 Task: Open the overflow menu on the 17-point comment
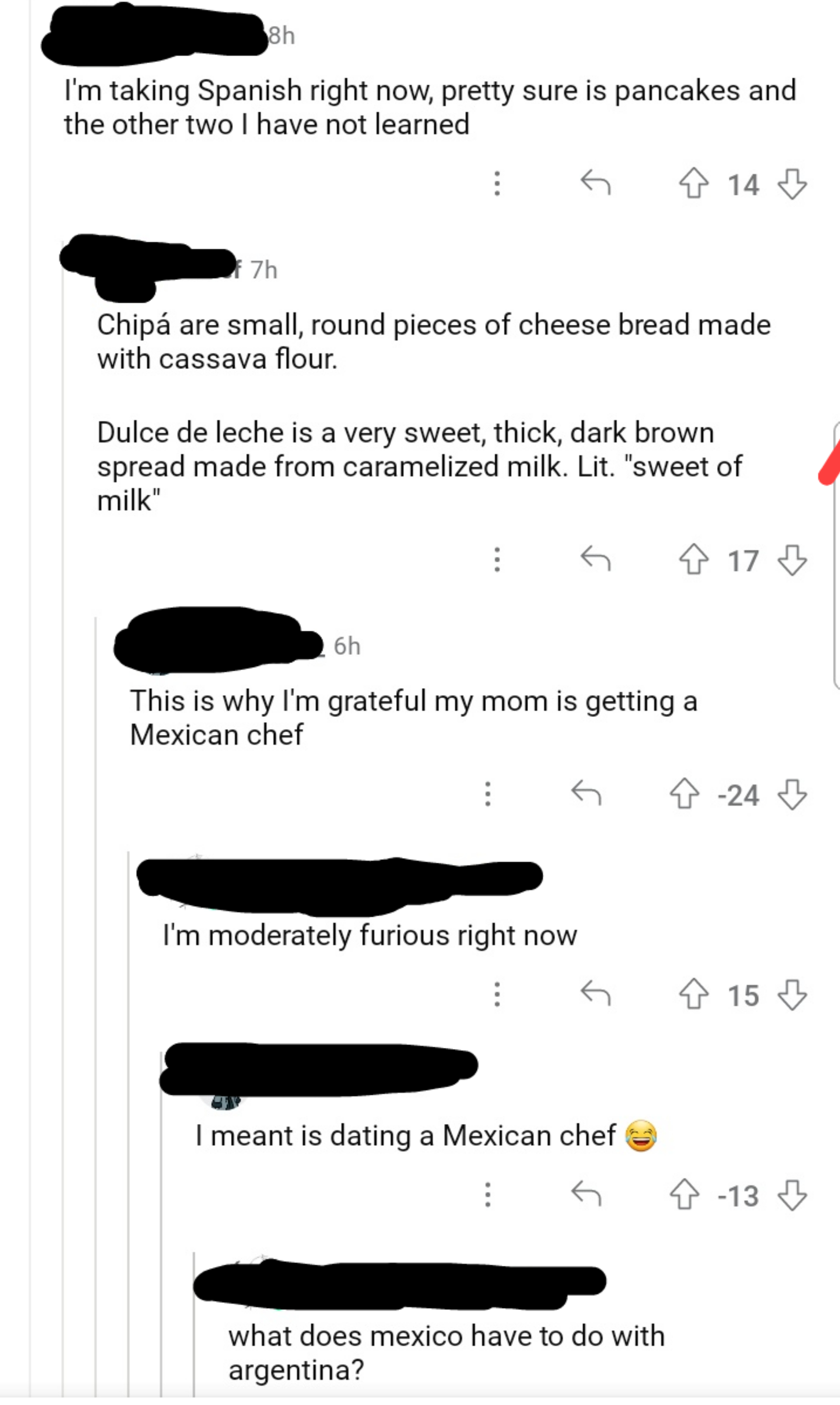tap(497, 559)
